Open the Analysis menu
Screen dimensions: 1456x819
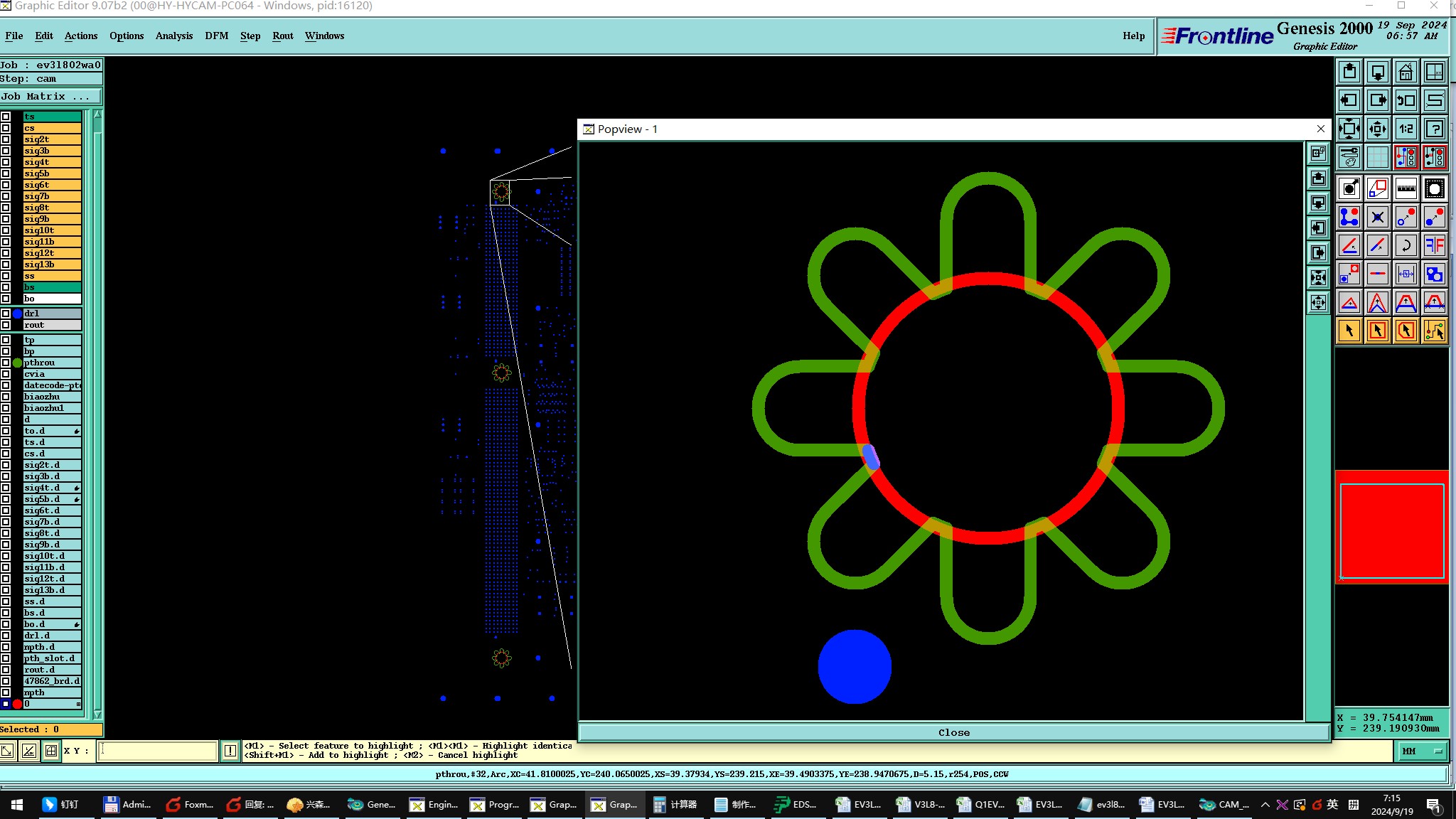(x=173, y=36)
